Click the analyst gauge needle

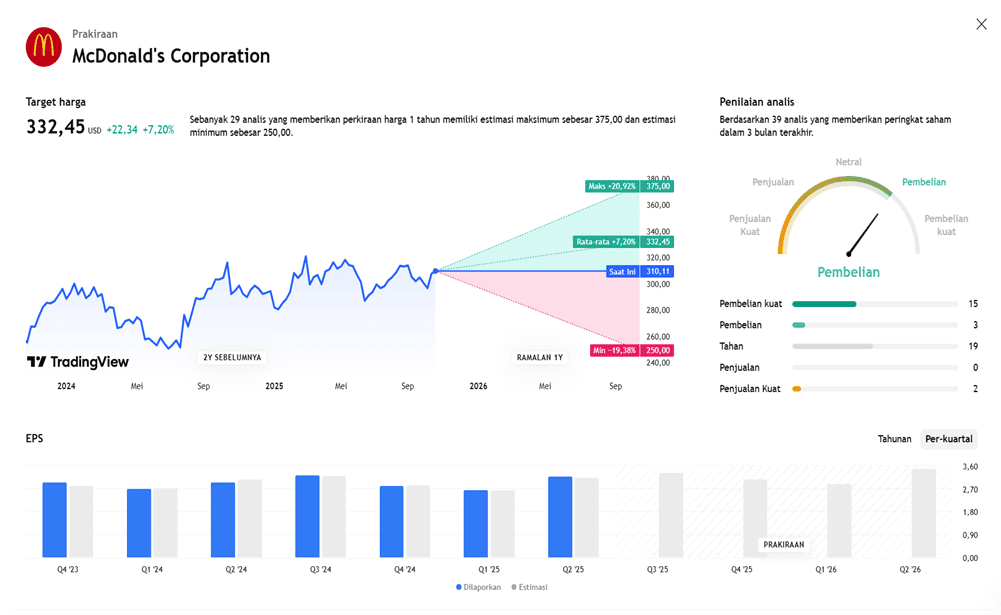pyautogui.click(x=862, y=235)
